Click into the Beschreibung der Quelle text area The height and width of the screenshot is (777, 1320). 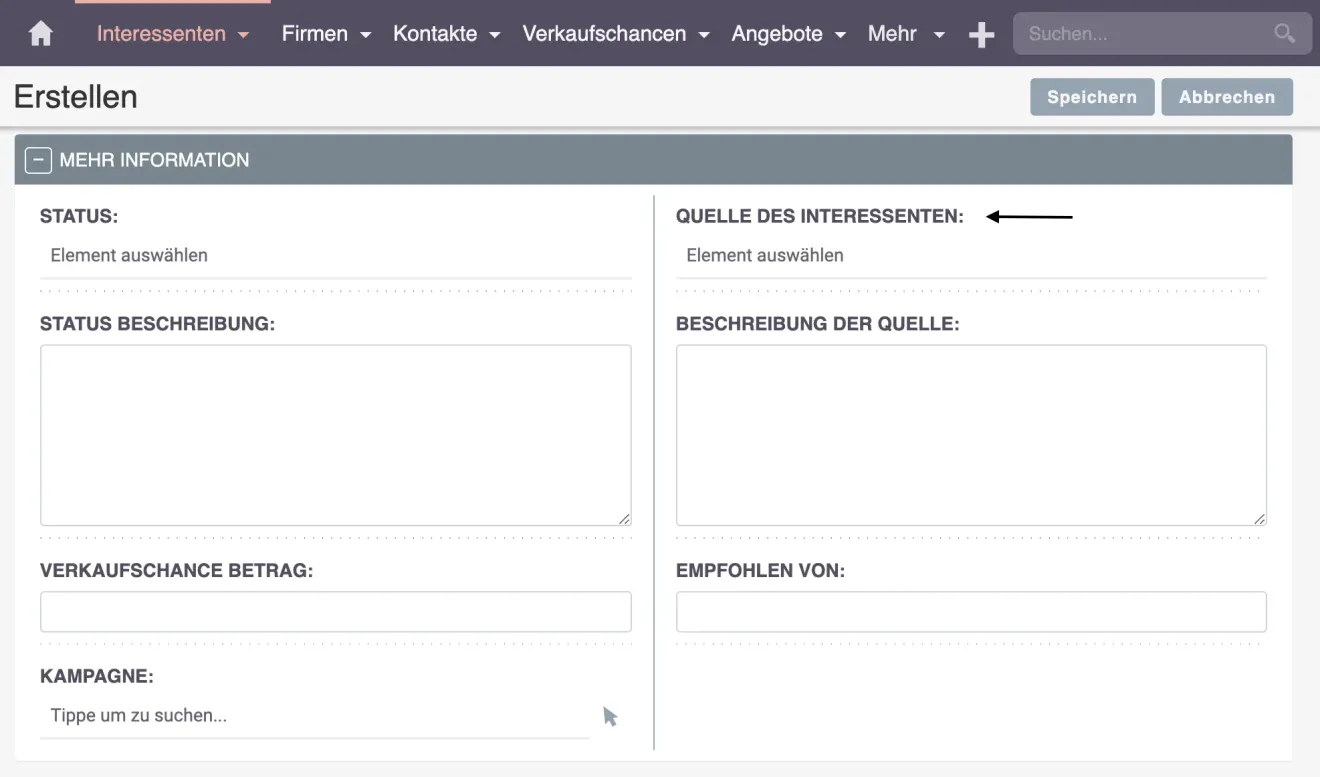coord(970,435)
